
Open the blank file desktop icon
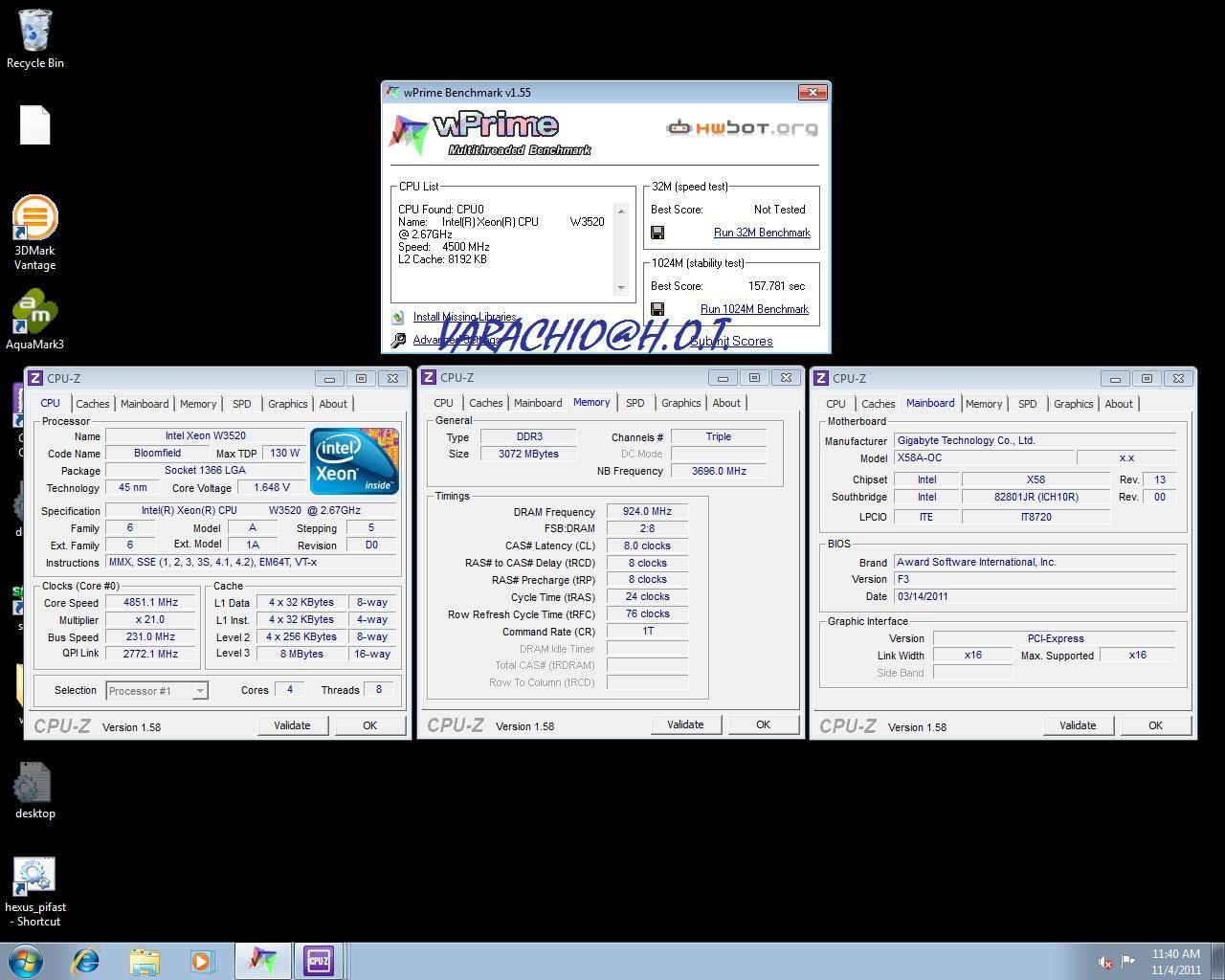point(34,125)
